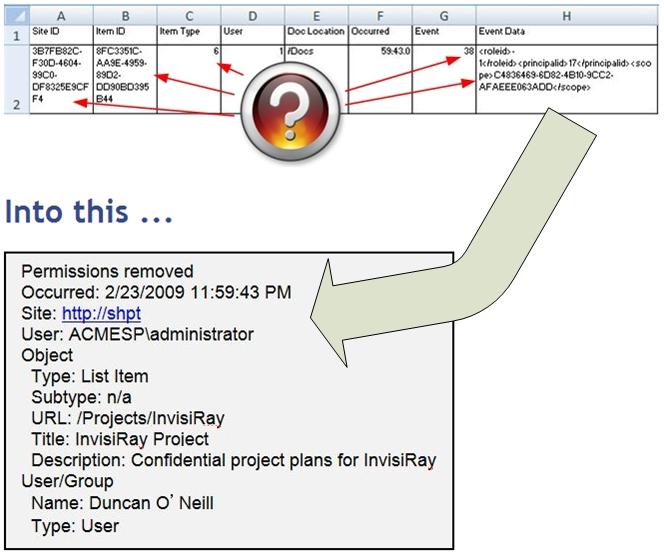This screenshot has width=664, height=557.
Task: Select column H header
Action: click(567, 13)
